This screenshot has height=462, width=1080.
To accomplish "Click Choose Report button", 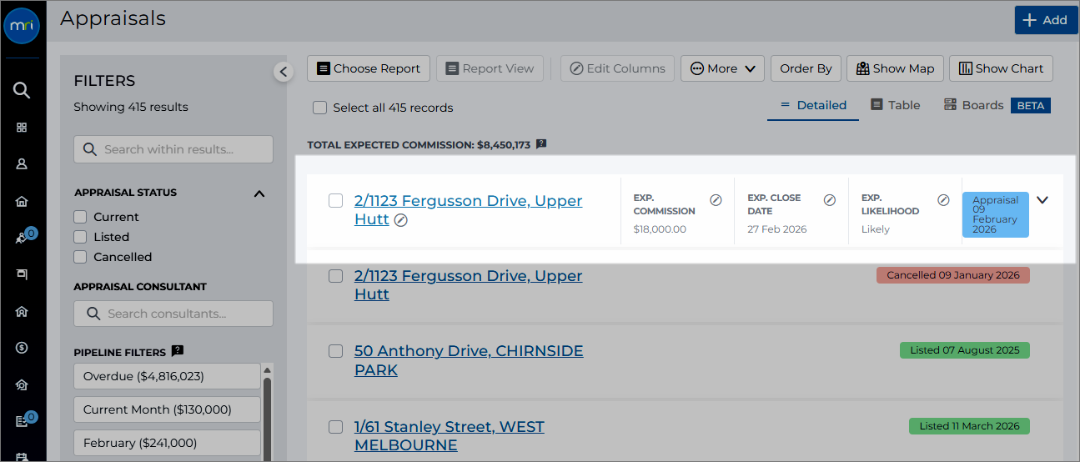I will click(x=368, y=69).
